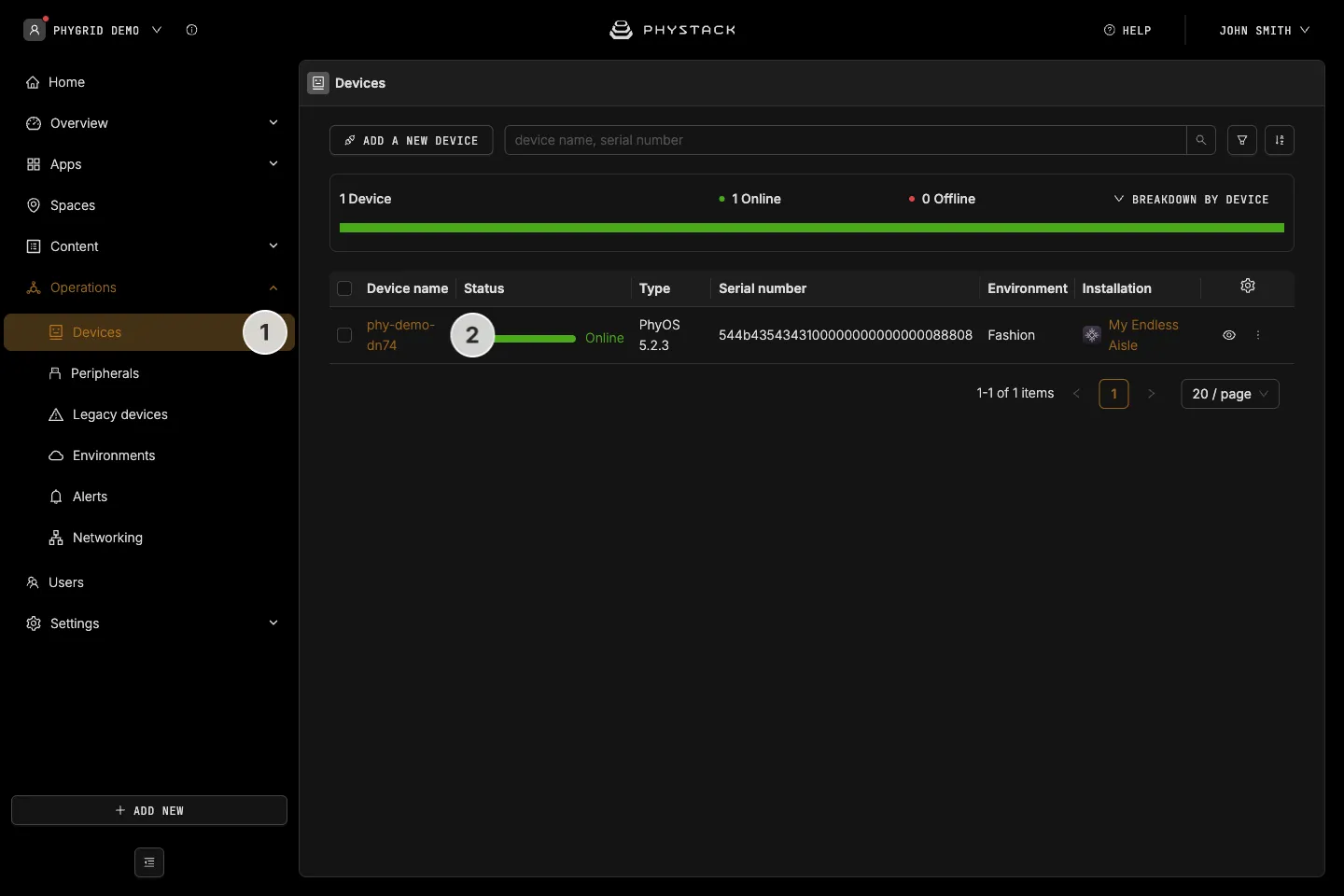
Task: Click Add a New Device button
Action: 411,140
